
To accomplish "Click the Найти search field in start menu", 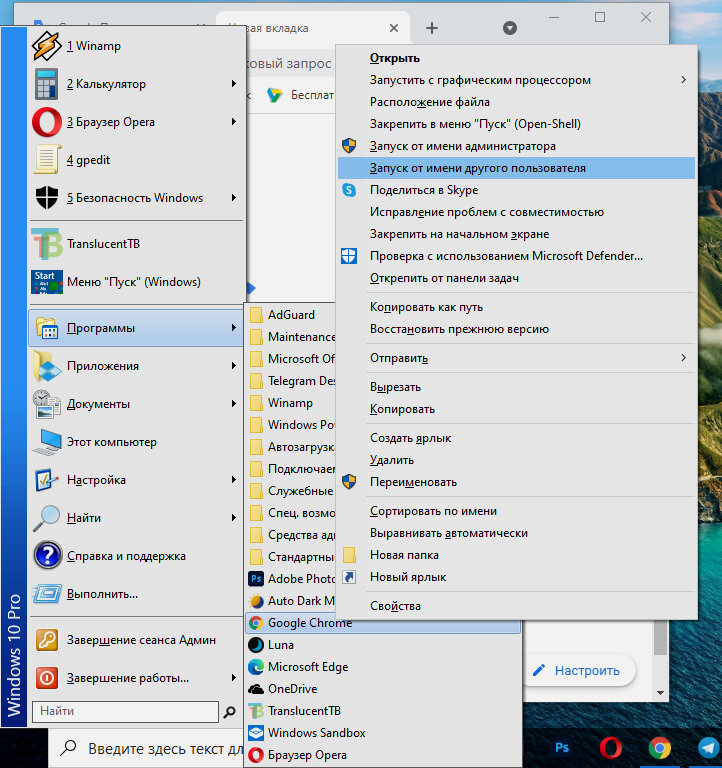I will (125, 711).
